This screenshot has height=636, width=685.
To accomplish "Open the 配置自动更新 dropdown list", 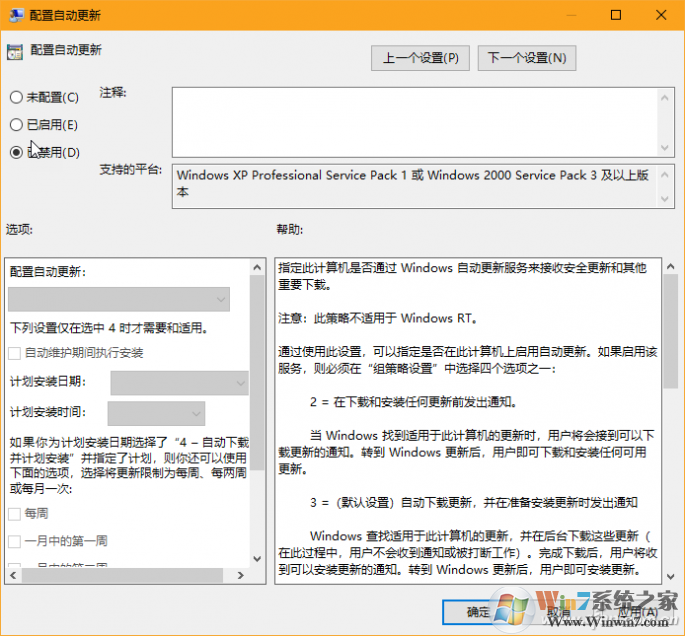I will pos(119,299).
